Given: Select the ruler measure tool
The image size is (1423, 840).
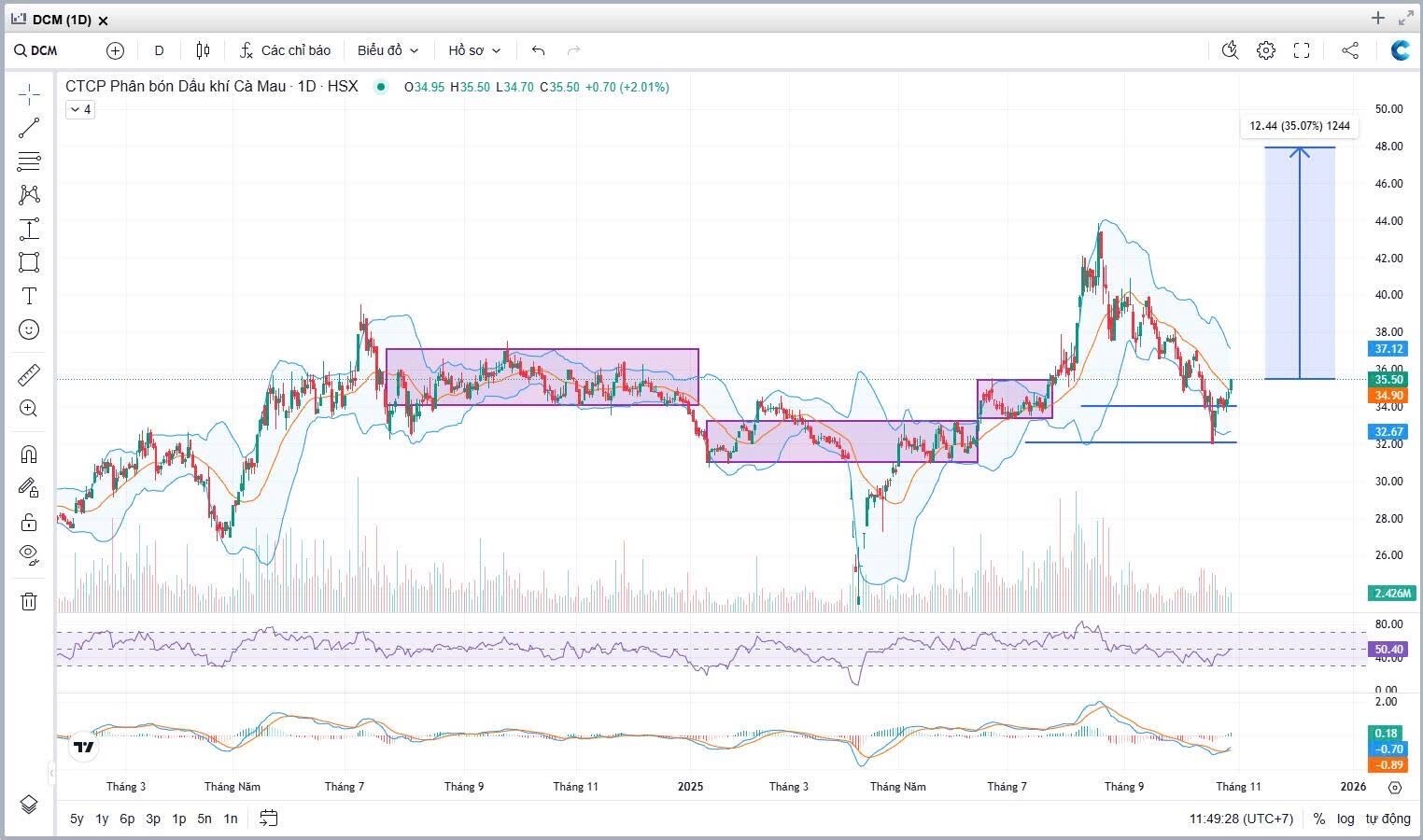Looking at the screenshot, I should pos(29,375).
